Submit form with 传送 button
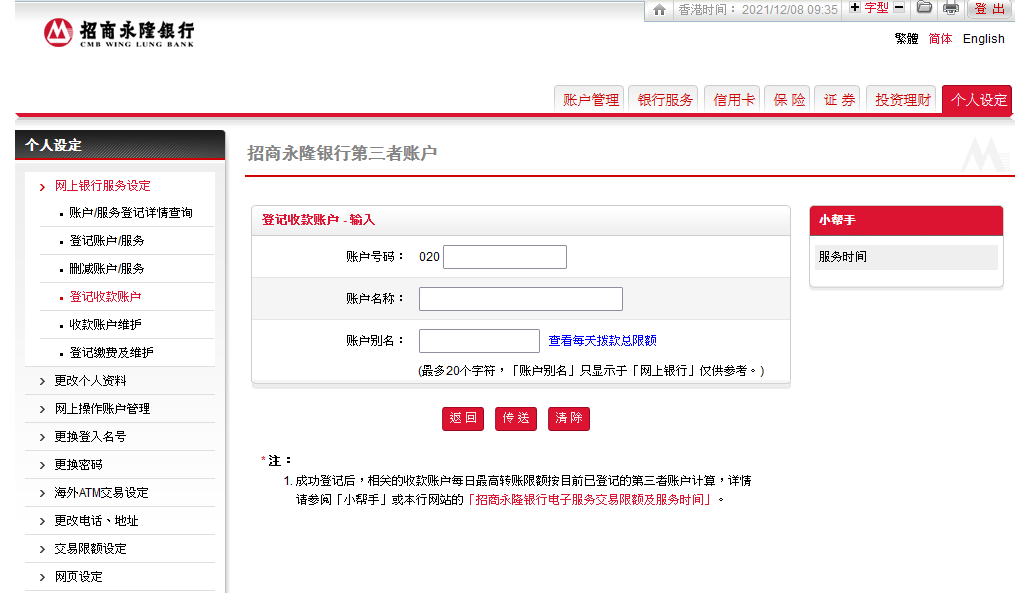1028x593 pixels. (x=516, y=419)
